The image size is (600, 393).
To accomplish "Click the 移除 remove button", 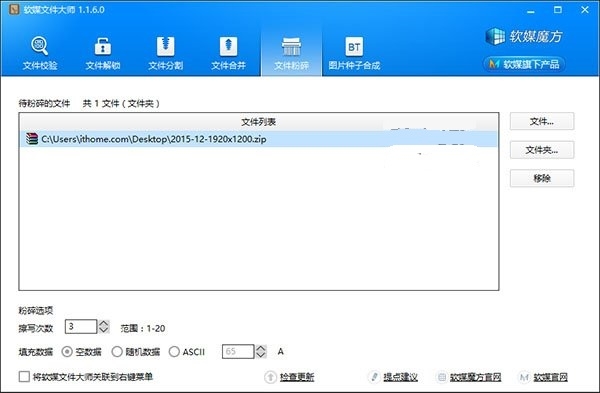I will point(542,178).
